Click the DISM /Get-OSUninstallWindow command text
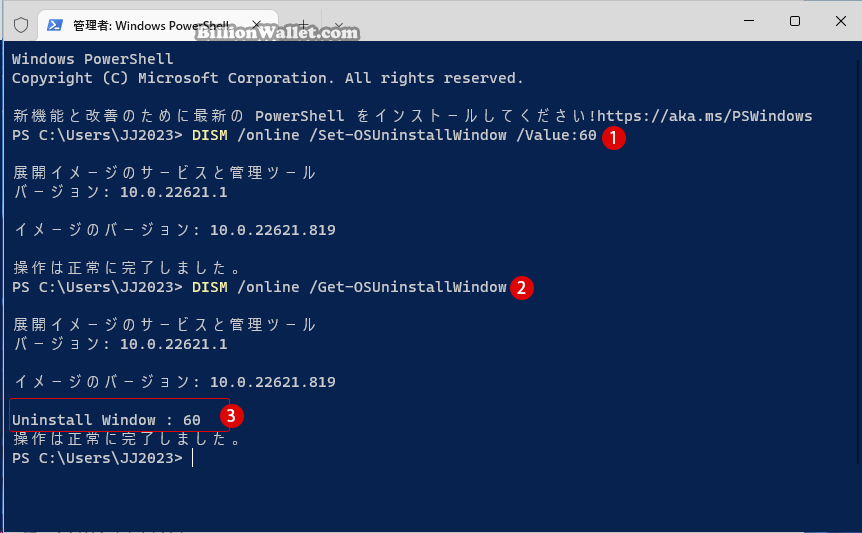Image resolution: width=862 pixels, height=533 pixels. 349,287
